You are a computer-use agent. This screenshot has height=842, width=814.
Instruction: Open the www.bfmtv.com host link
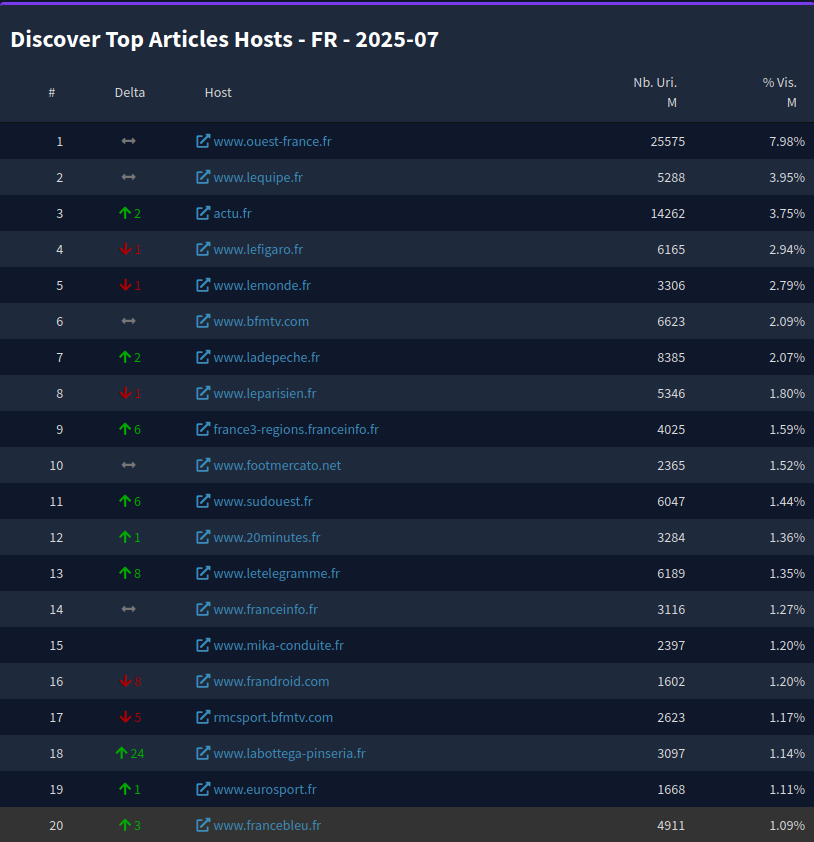(x=261, y=321)
